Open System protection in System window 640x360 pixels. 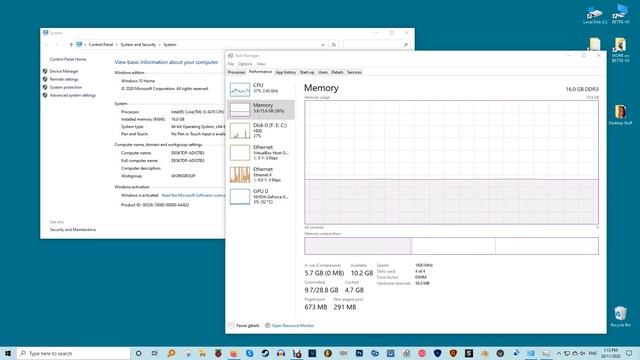pyautogui.click(x=66, y=87)
